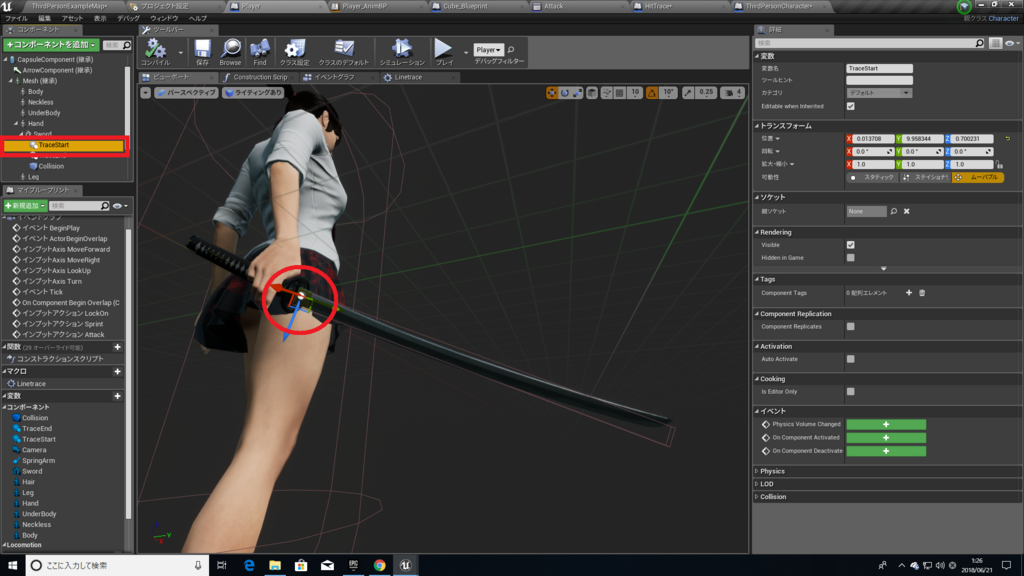Add Physics Volume Changed event
This screenshot has width=1024, height=576.
pos(886,424)
